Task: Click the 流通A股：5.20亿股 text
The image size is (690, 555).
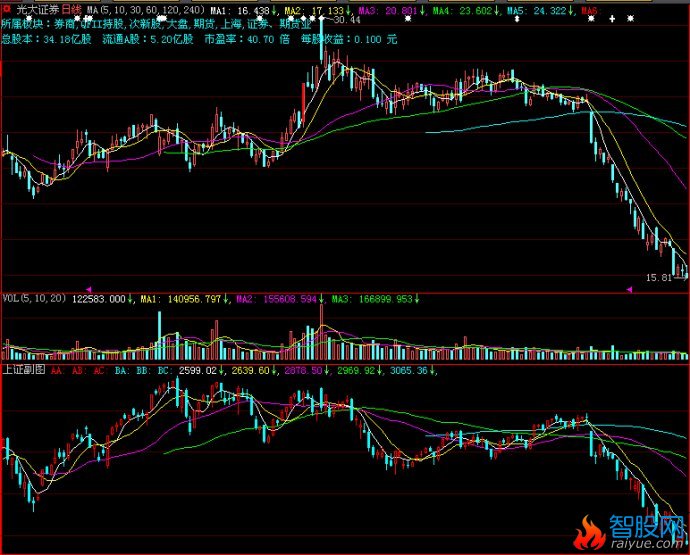Action: [148, 39]
